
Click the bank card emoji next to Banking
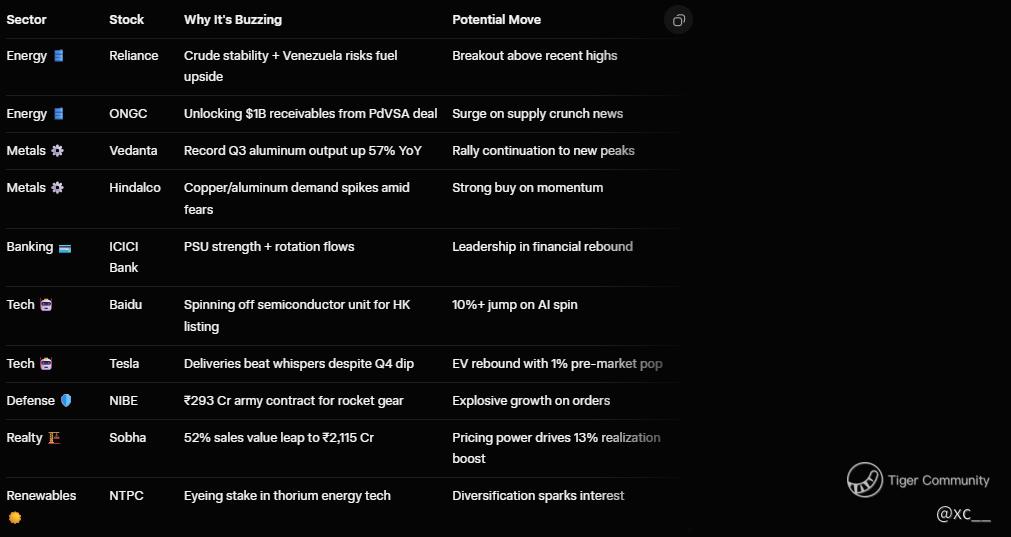point(65,247)
